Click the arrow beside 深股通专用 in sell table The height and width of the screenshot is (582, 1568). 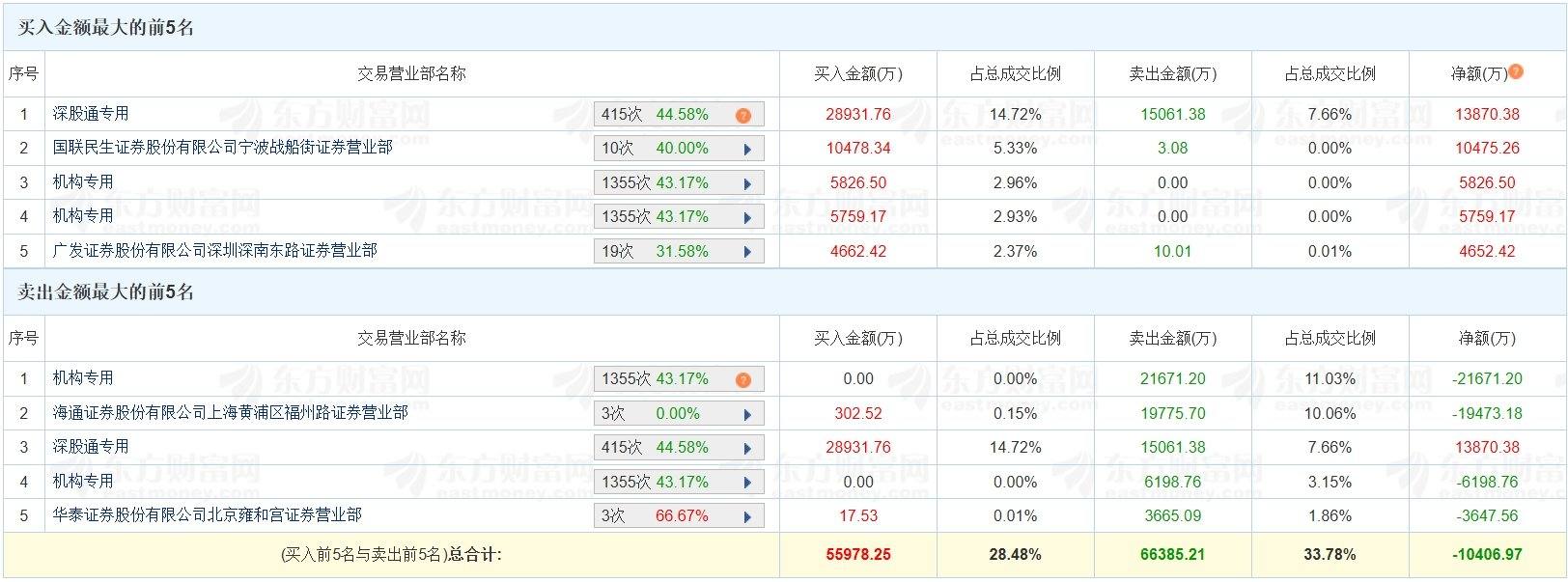click(746, 447)
